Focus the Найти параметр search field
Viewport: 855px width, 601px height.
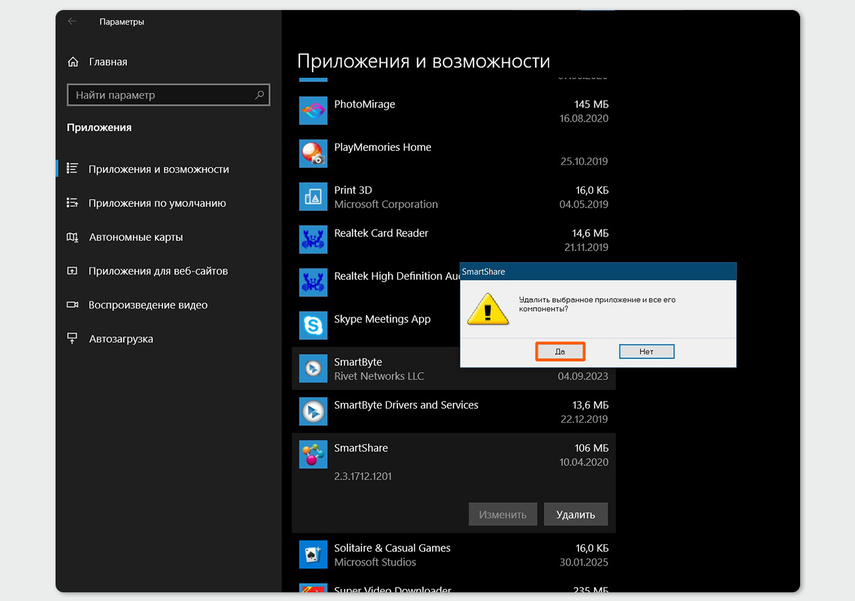point(158,95)
